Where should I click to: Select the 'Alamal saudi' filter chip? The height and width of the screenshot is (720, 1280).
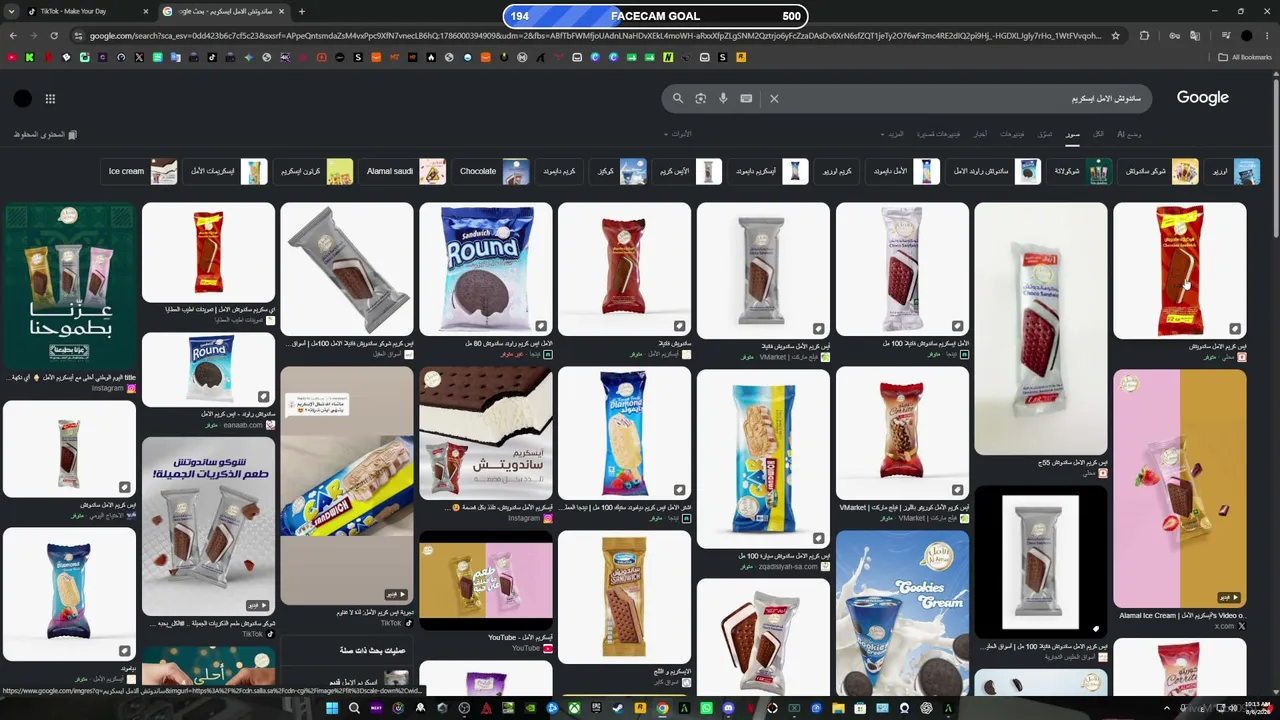(x=404, y=171)
